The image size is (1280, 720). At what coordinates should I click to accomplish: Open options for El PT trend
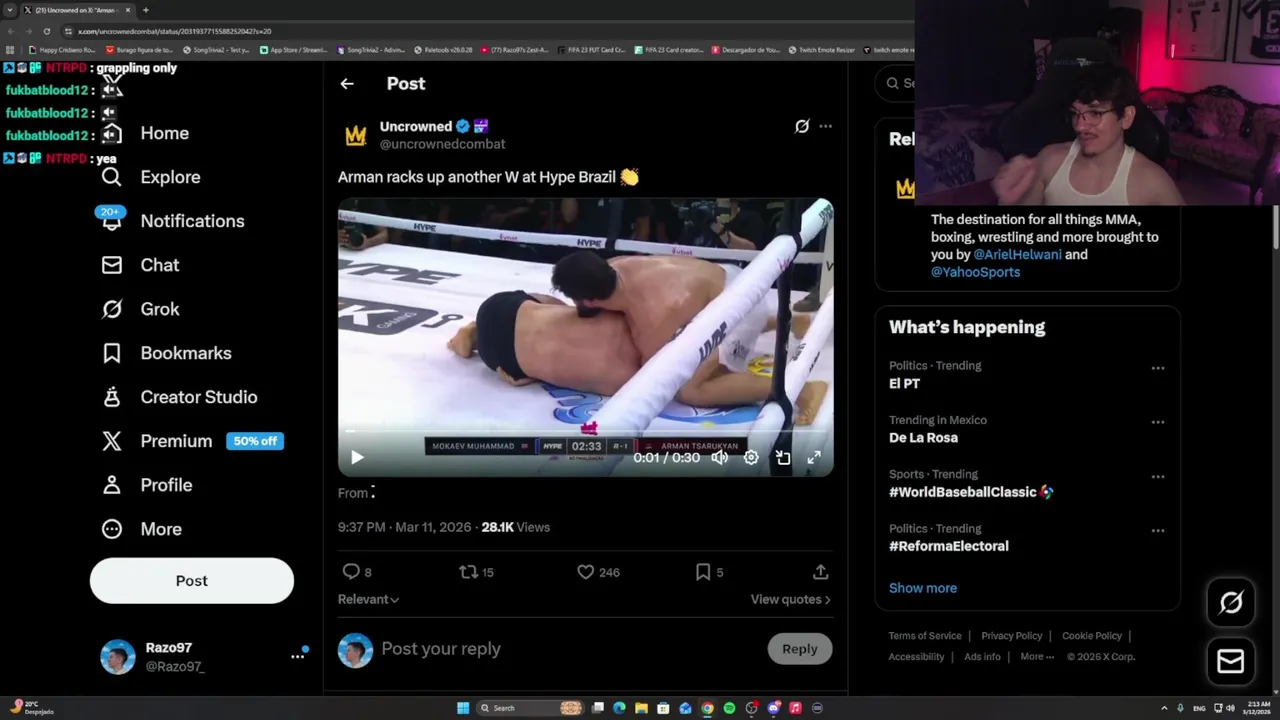1158,368
